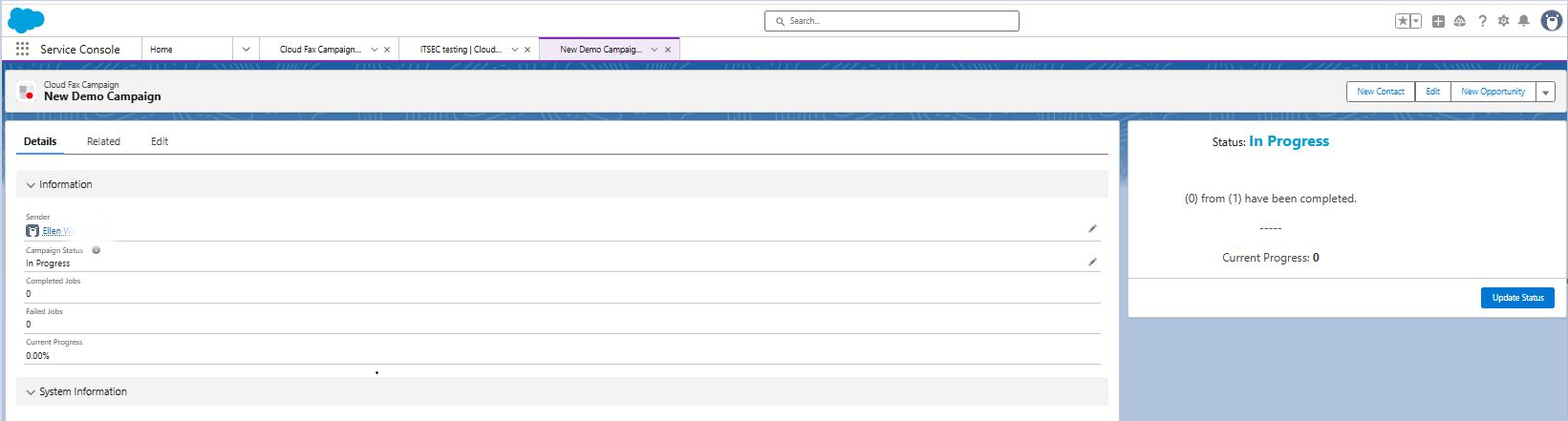Switch to the Related tab
1568x421 pixels.
(103, 141)
